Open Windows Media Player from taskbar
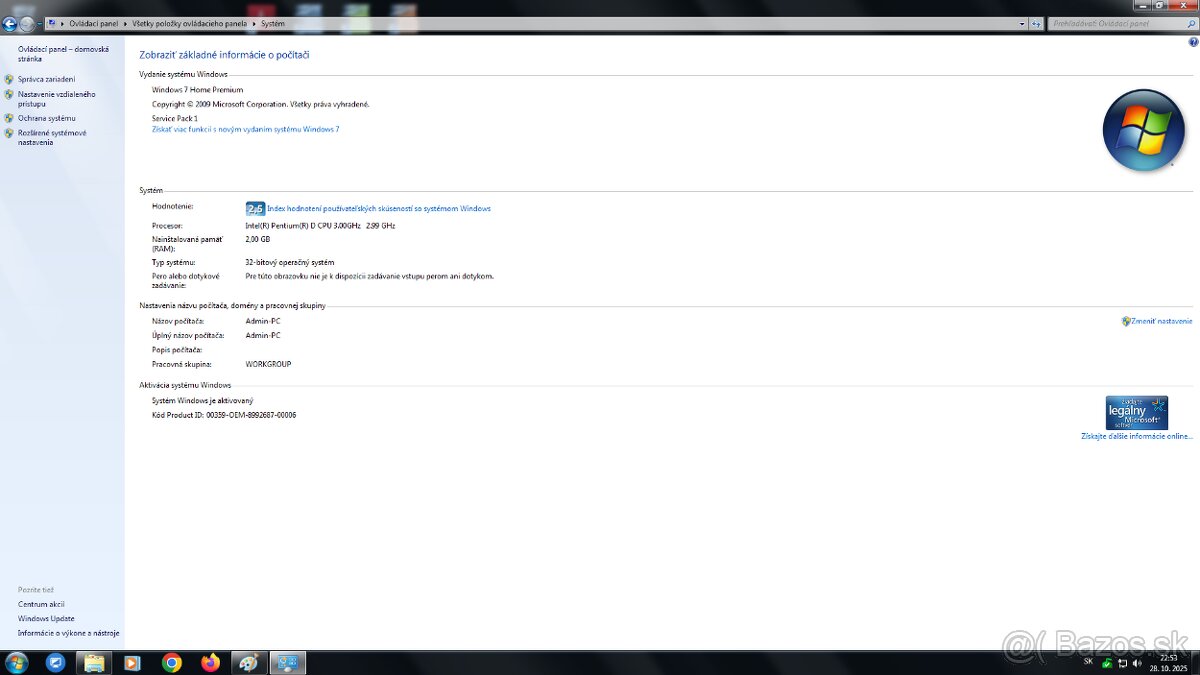The width and height of the screenshot is (1200, 675). (132, 662)
